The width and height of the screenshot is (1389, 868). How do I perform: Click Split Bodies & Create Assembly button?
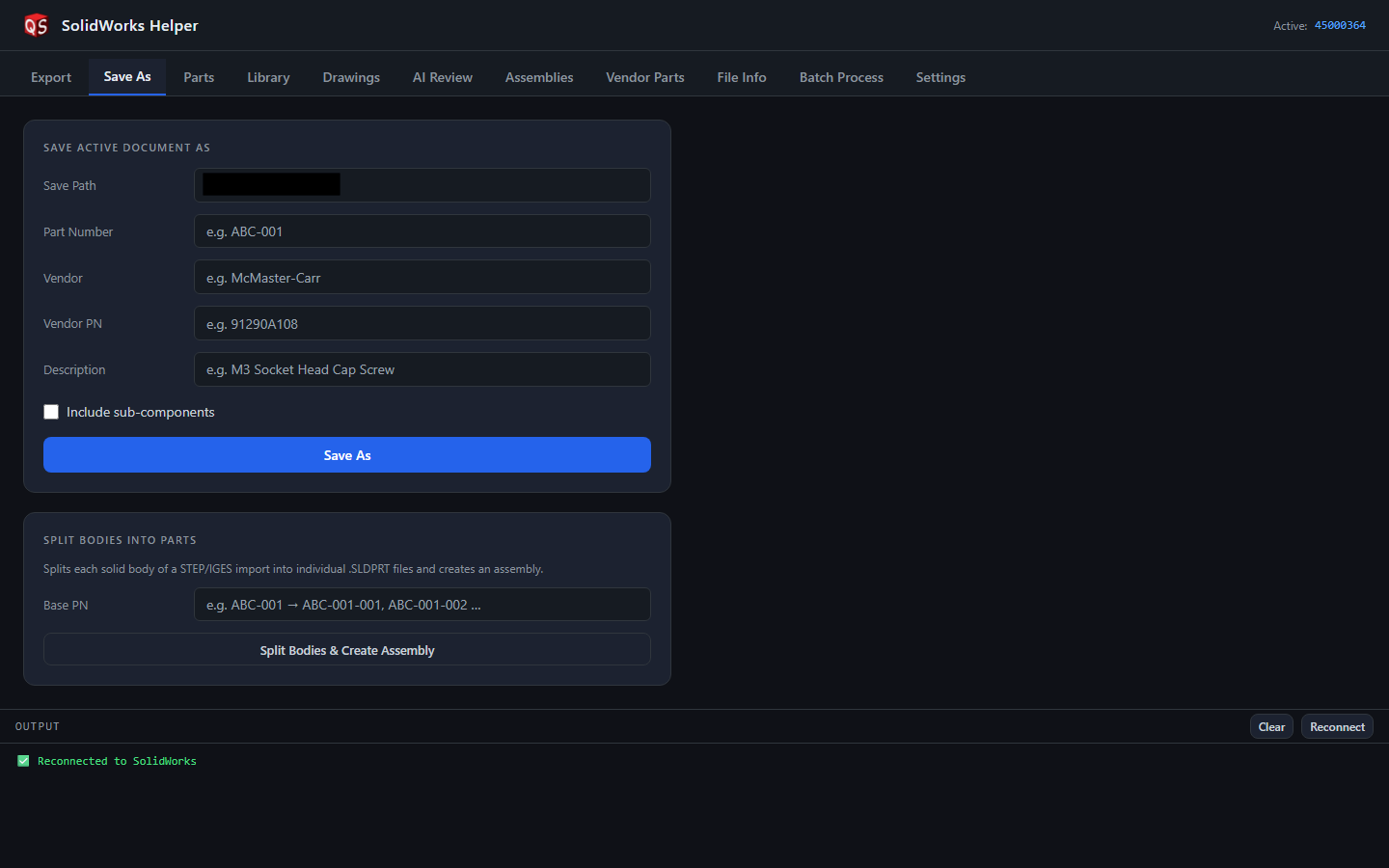347,650
